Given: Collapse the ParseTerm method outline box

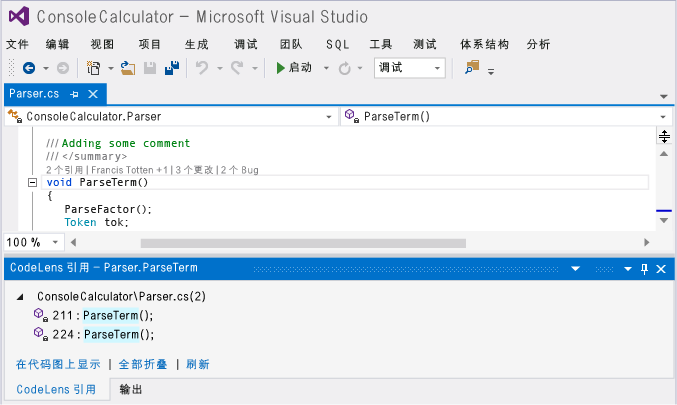Looking at the screenshot, I should point(32,182).
